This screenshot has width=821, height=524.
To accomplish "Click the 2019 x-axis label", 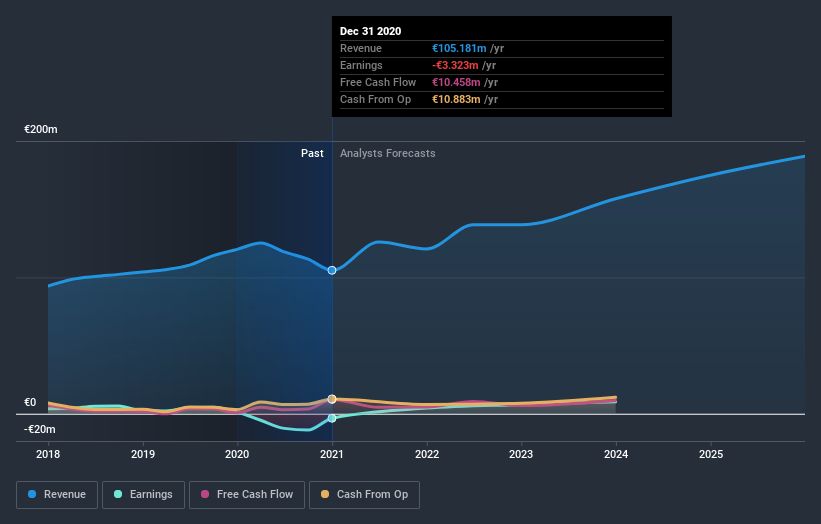I will [142, 454].
